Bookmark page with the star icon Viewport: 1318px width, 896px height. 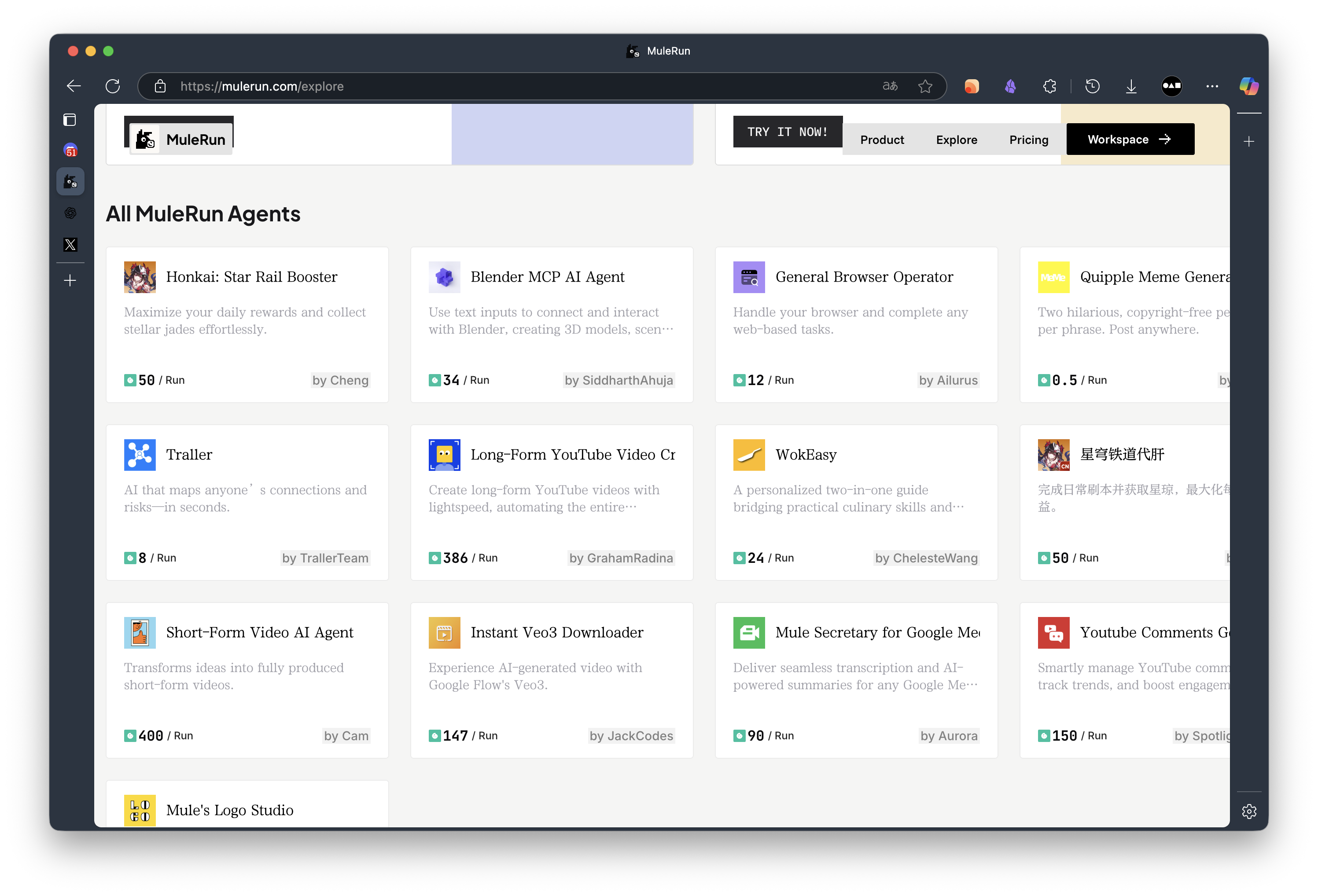click(925, 86)
